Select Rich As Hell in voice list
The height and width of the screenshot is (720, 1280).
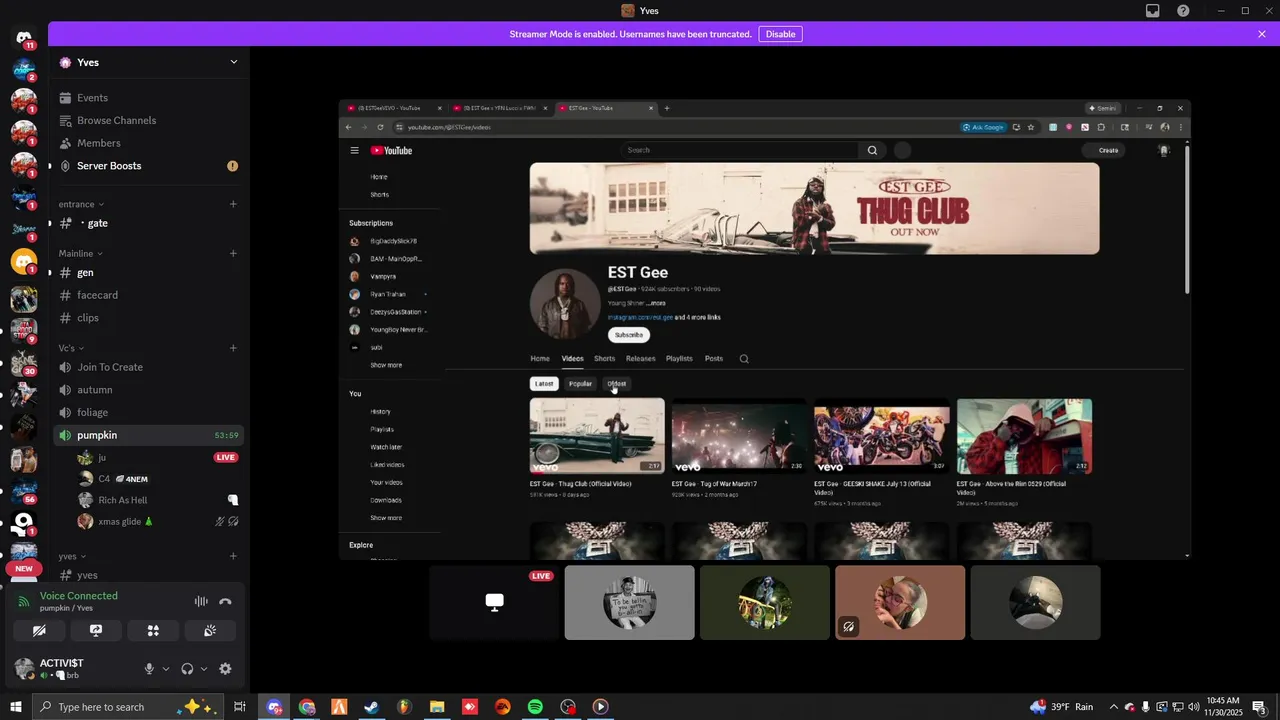click(159, 500)
